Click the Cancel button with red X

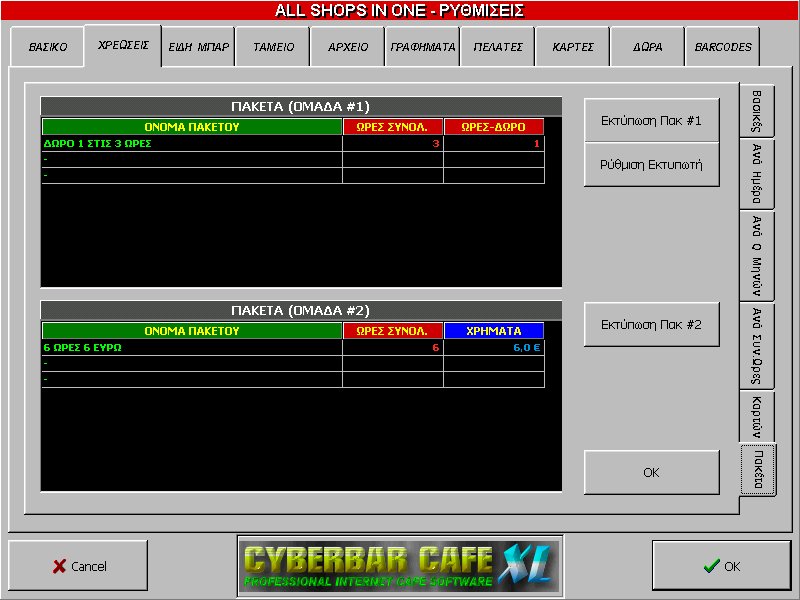(78, 566)
